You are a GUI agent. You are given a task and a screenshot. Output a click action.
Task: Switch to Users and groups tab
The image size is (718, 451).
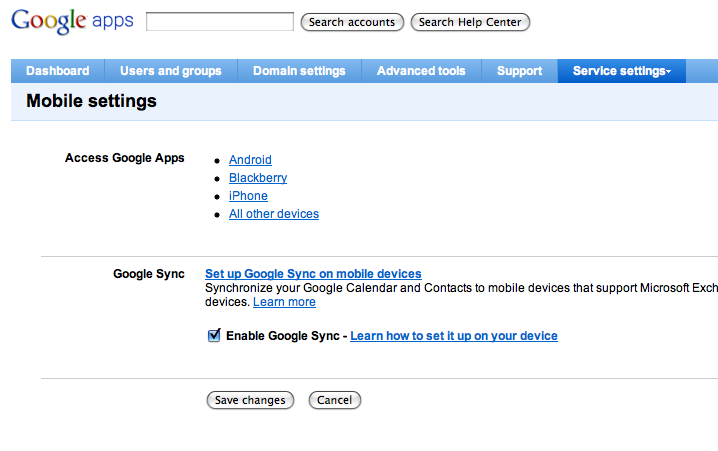click(x=171, y=71)
